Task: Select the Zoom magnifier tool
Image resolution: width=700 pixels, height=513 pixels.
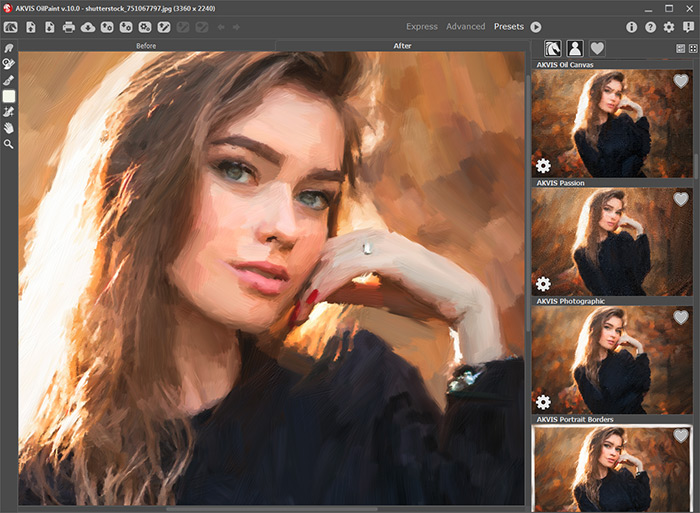Action: coord(9,144)
